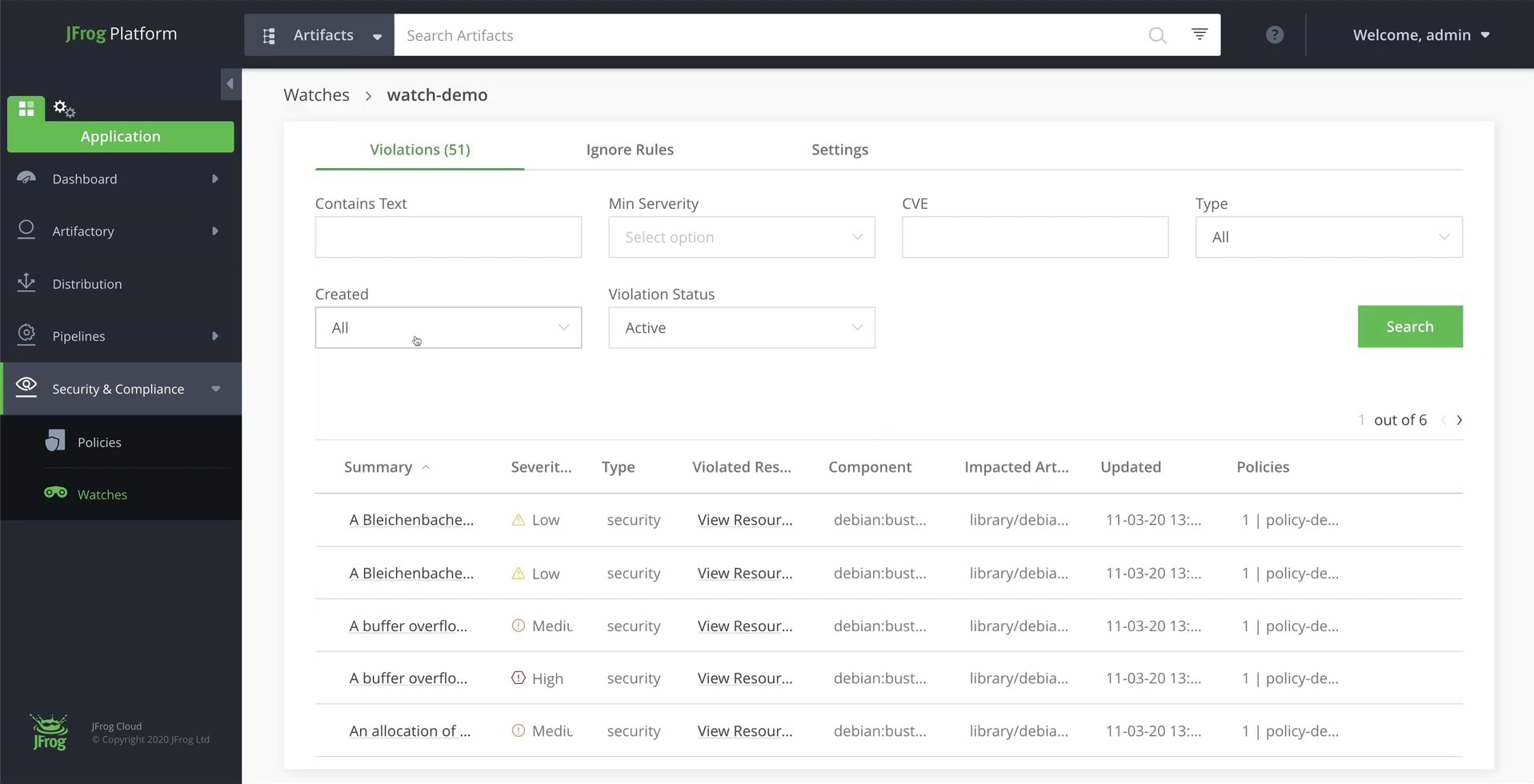Open the application grid menu
This screenshot has width=1534, height=784.
[26, 109]
